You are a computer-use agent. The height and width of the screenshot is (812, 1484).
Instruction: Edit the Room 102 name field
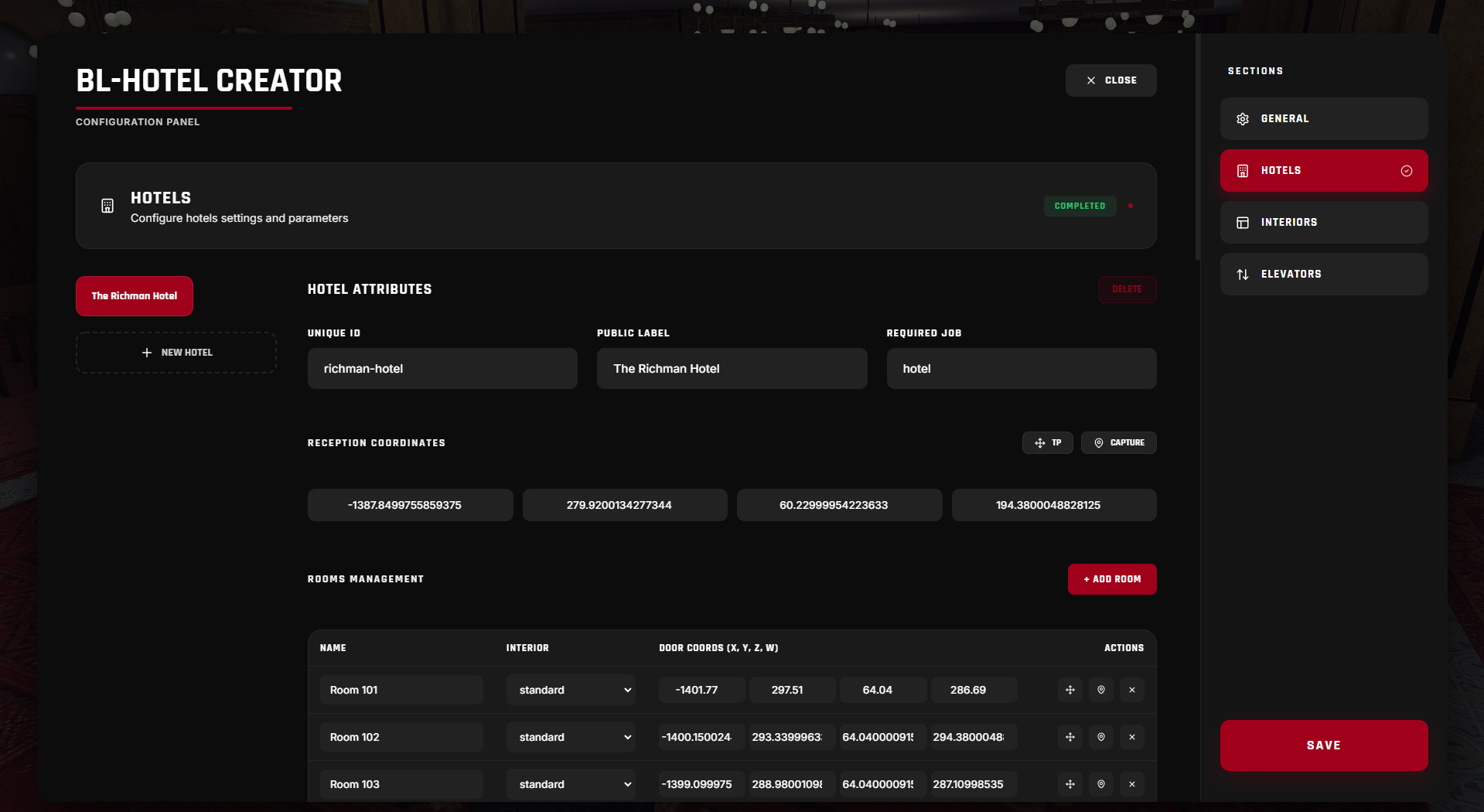click(401, 737)
